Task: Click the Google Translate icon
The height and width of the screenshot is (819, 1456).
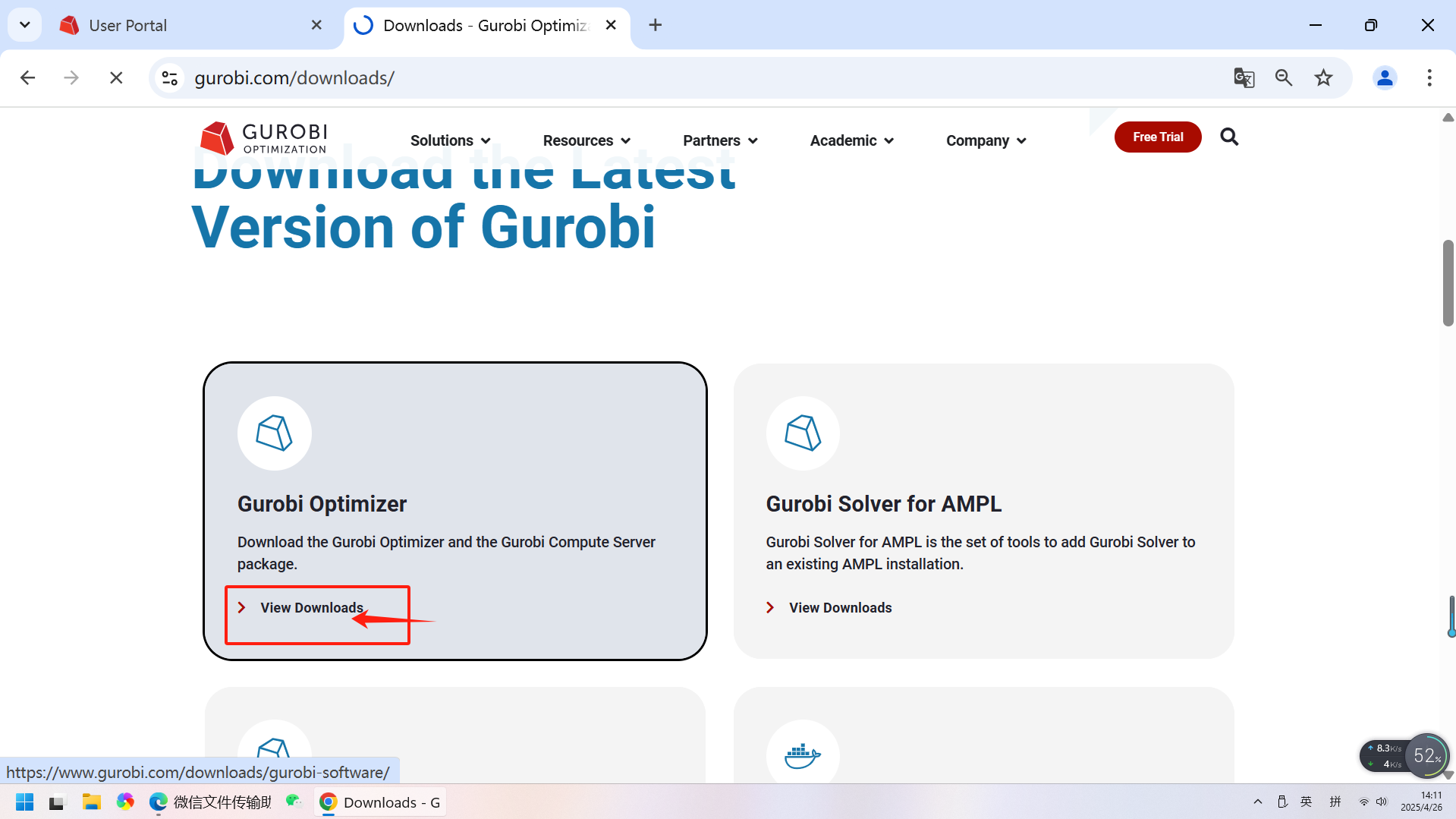Action: click(x=1244, y=77)
